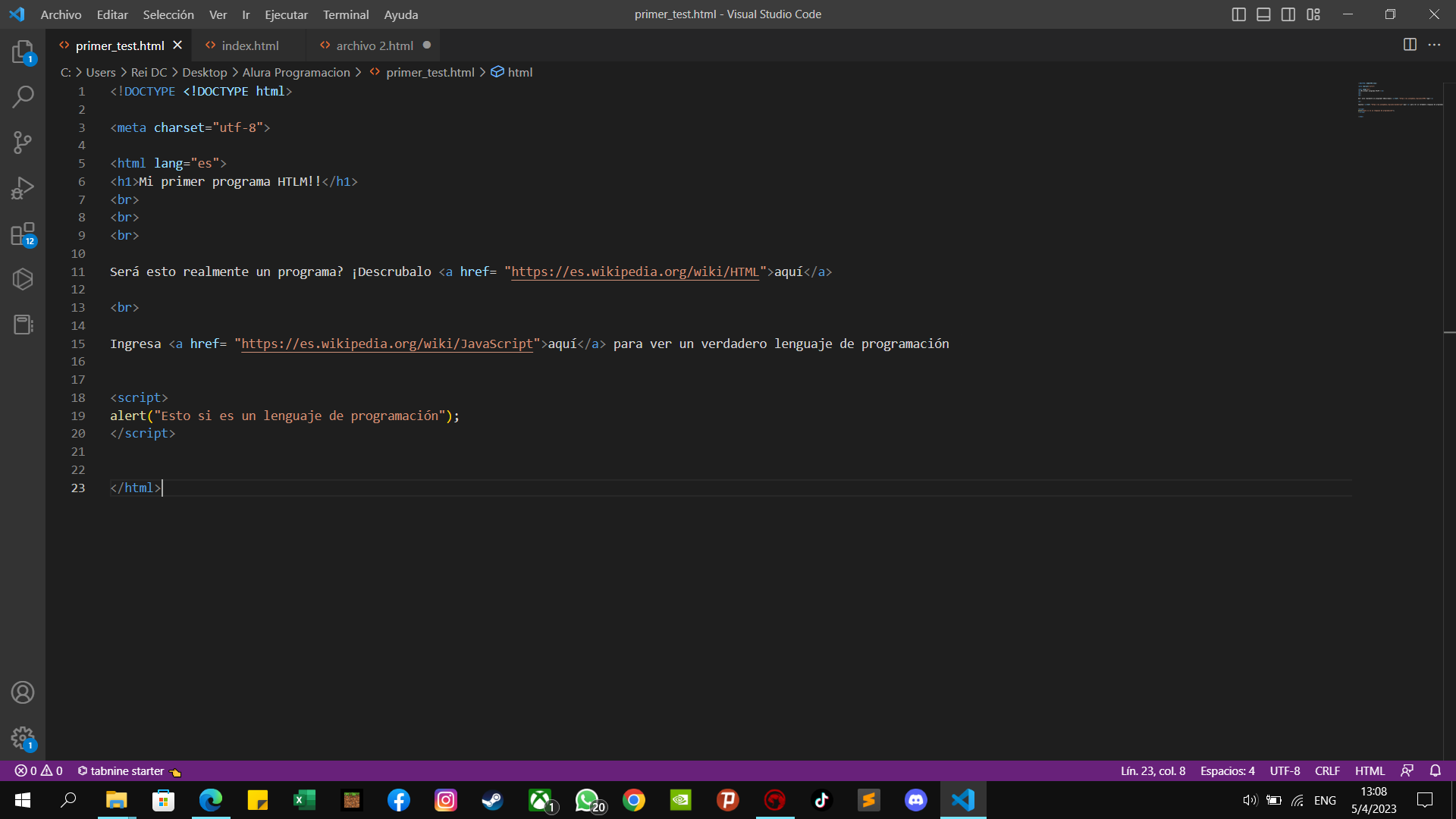Open Source Control view icon
This screenshot has height=819, width=1456.
click(23, 142)
